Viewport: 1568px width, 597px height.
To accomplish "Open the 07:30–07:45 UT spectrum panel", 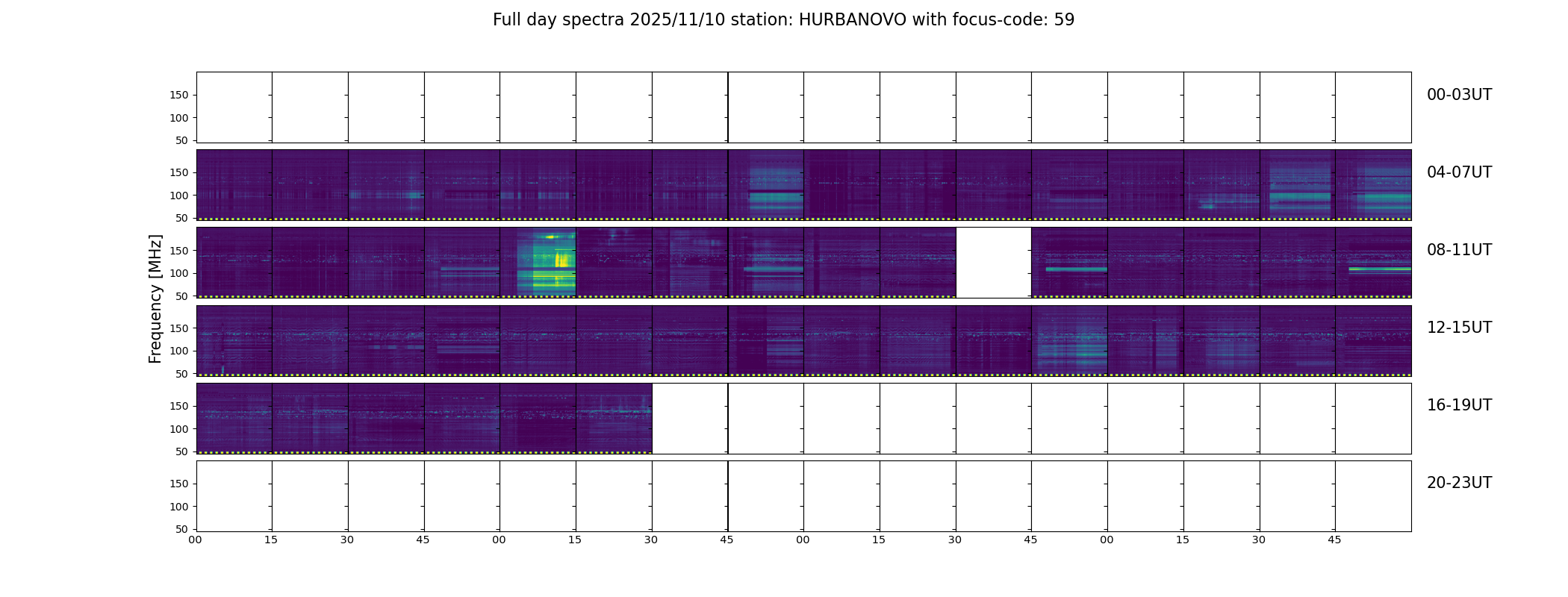I will [x=1297, y=185].
